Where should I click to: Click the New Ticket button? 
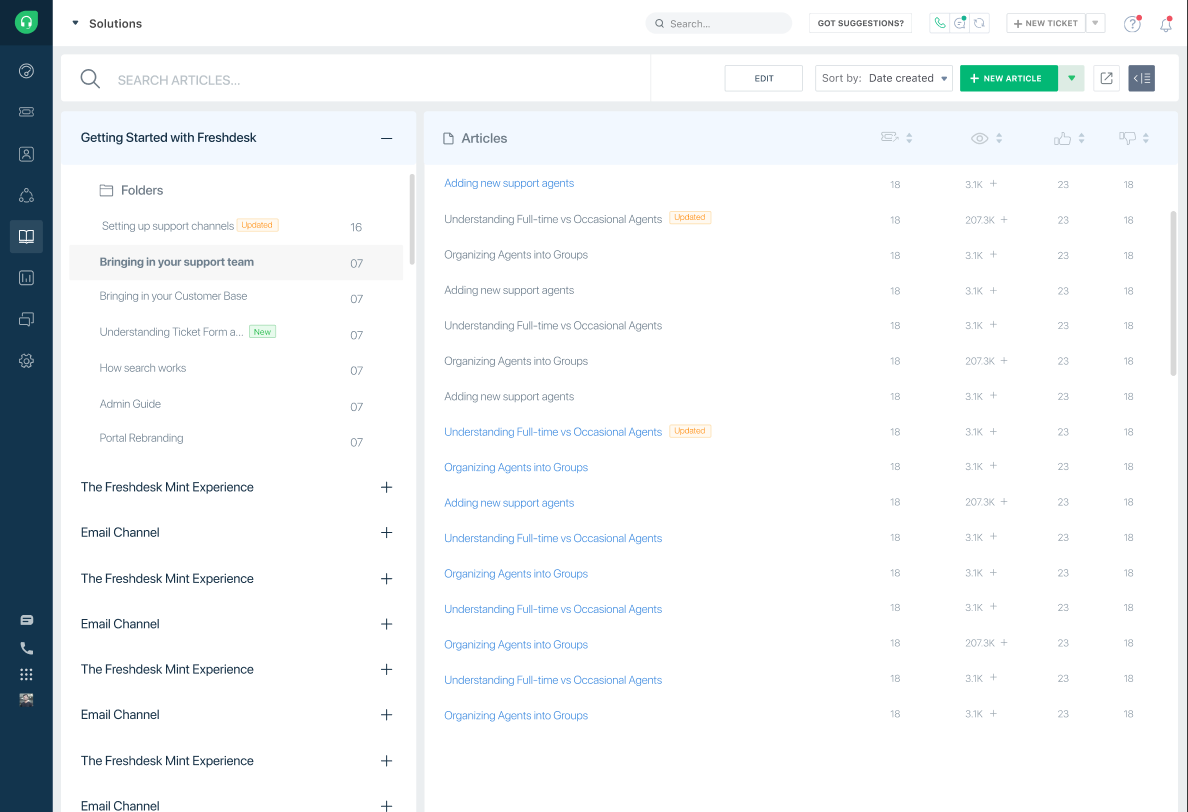pyautogui.click(x=1046, y=23)
